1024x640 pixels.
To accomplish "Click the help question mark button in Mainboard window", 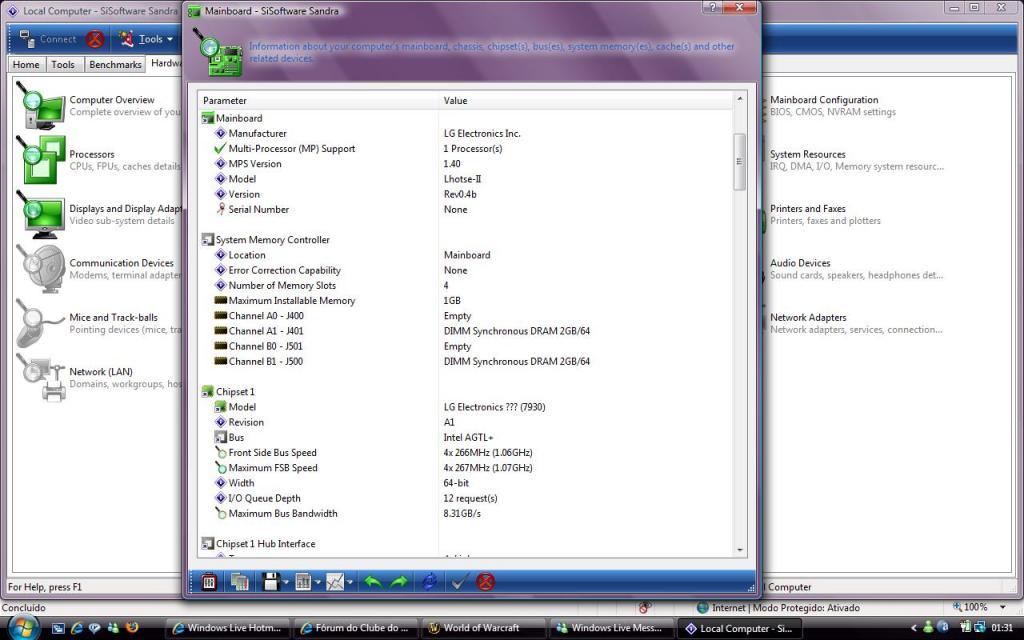I will point(712,7).
